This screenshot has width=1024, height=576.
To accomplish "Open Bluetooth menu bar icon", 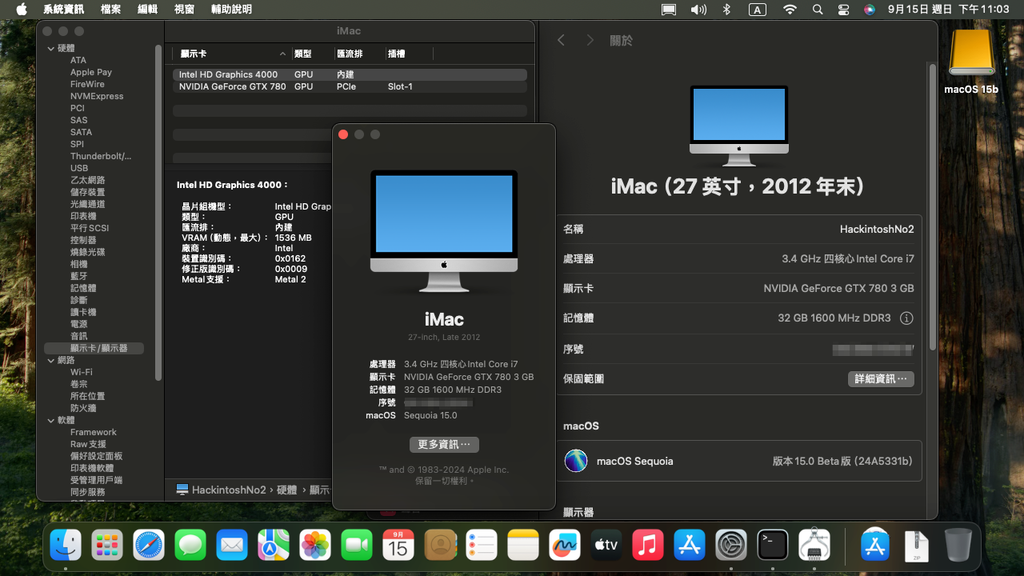I will pyautogui.click(x=727, y=9).
